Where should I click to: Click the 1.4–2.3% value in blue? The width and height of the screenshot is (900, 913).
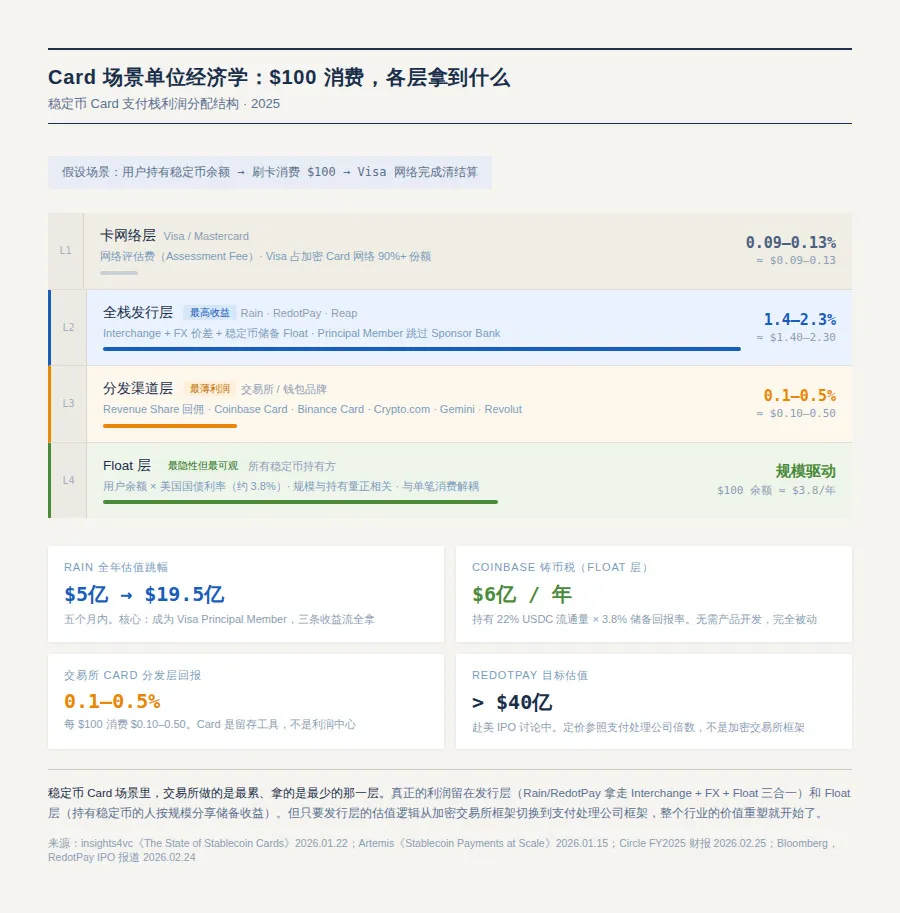pyautogui.click(x=799, y=320)
